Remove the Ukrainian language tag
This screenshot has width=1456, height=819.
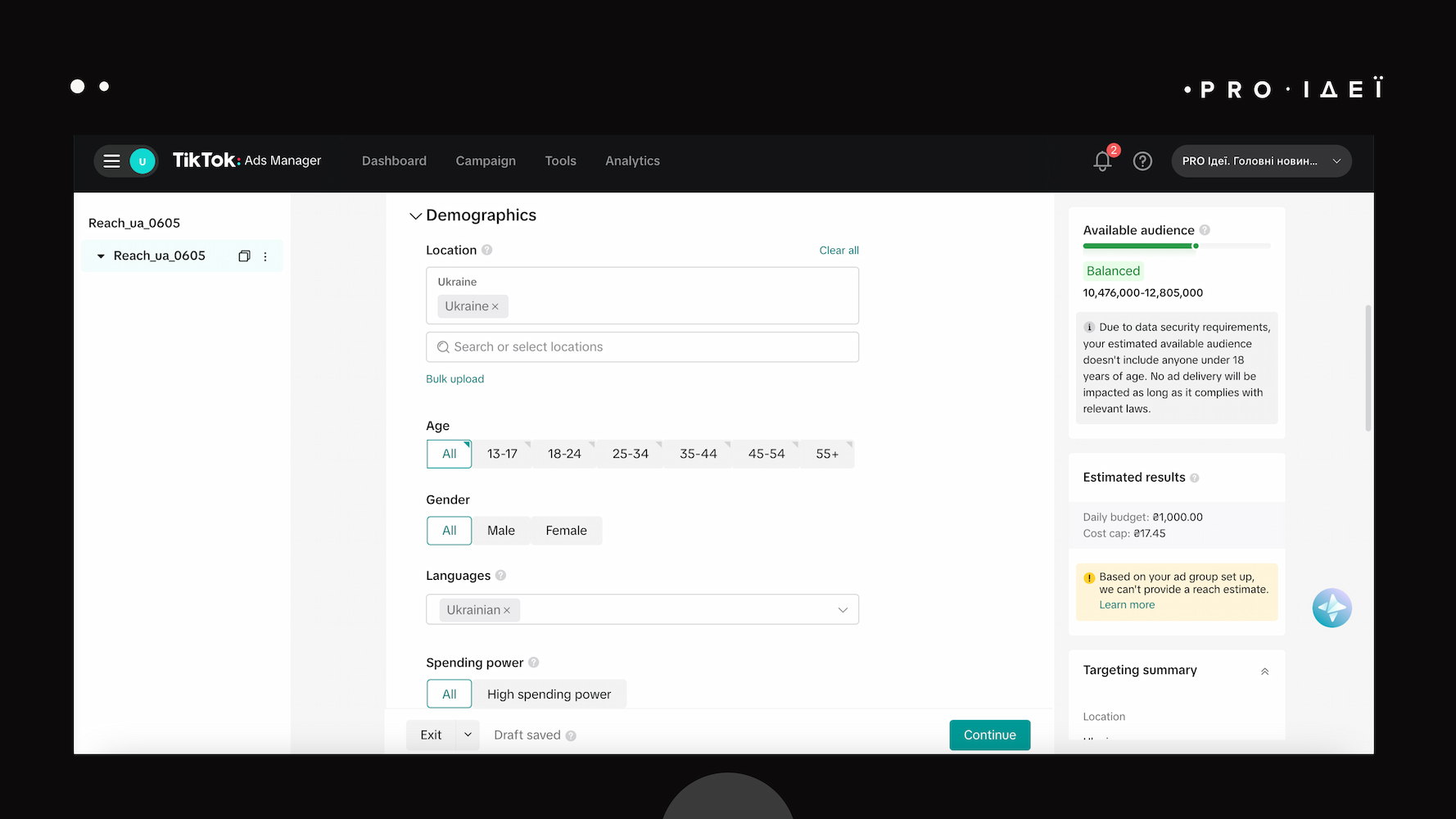click(x=507, y=610)
